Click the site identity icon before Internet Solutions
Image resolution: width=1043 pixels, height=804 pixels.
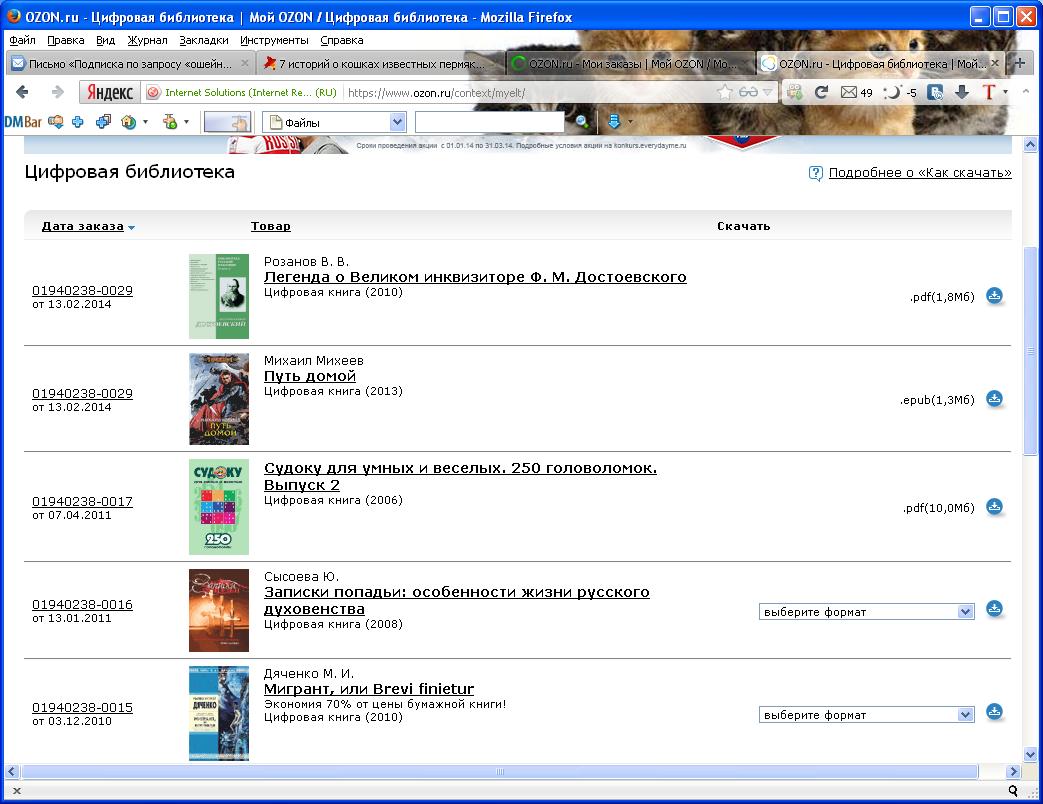click(154, 92)
